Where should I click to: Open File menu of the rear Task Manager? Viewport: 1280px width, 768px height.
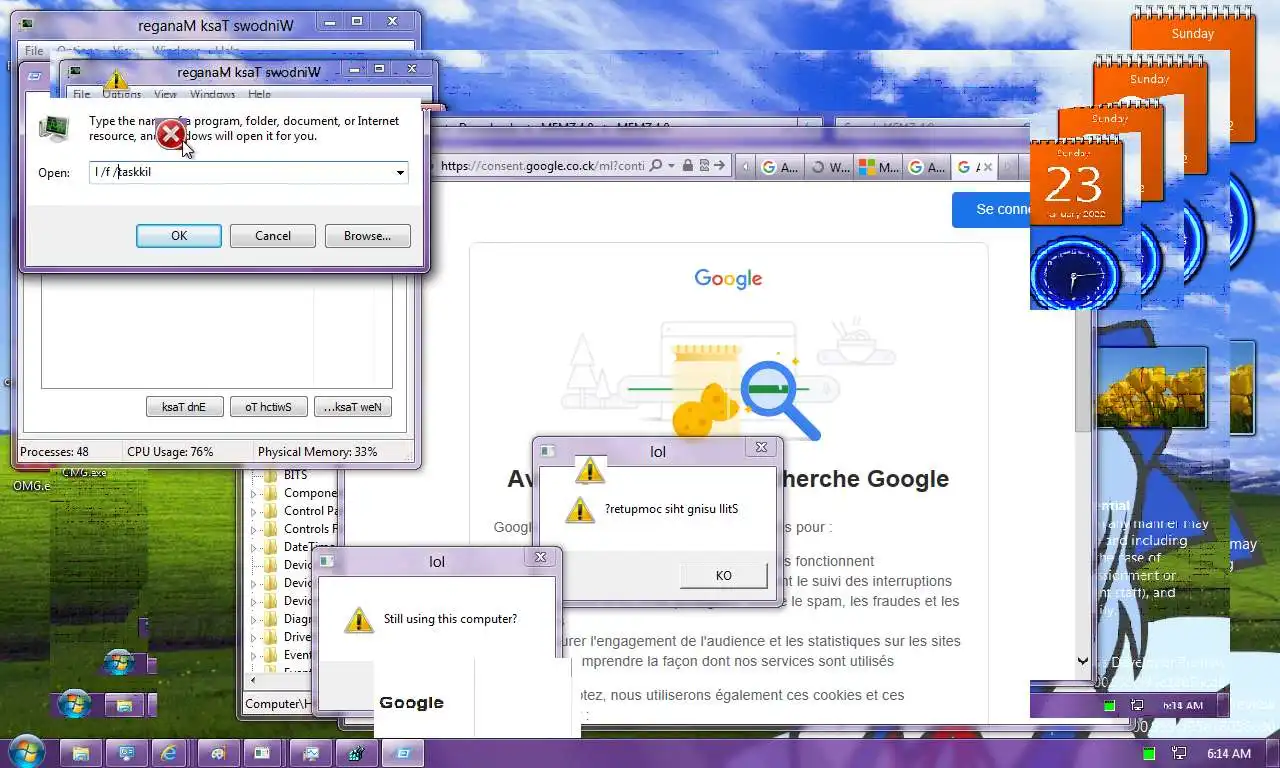click(34, 51)
